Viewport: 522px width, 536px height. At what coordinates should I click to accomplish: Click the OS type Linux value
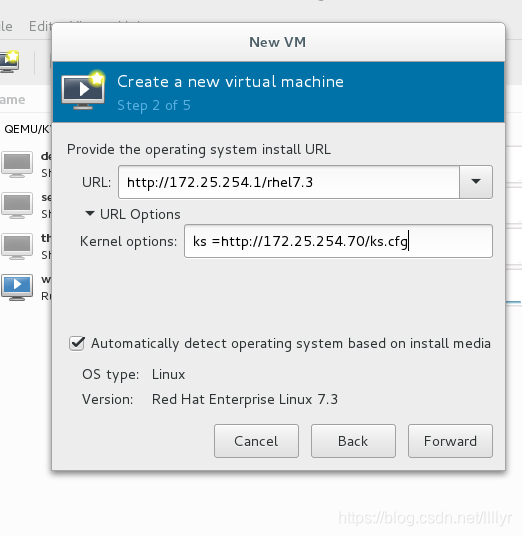coord(169,374)
